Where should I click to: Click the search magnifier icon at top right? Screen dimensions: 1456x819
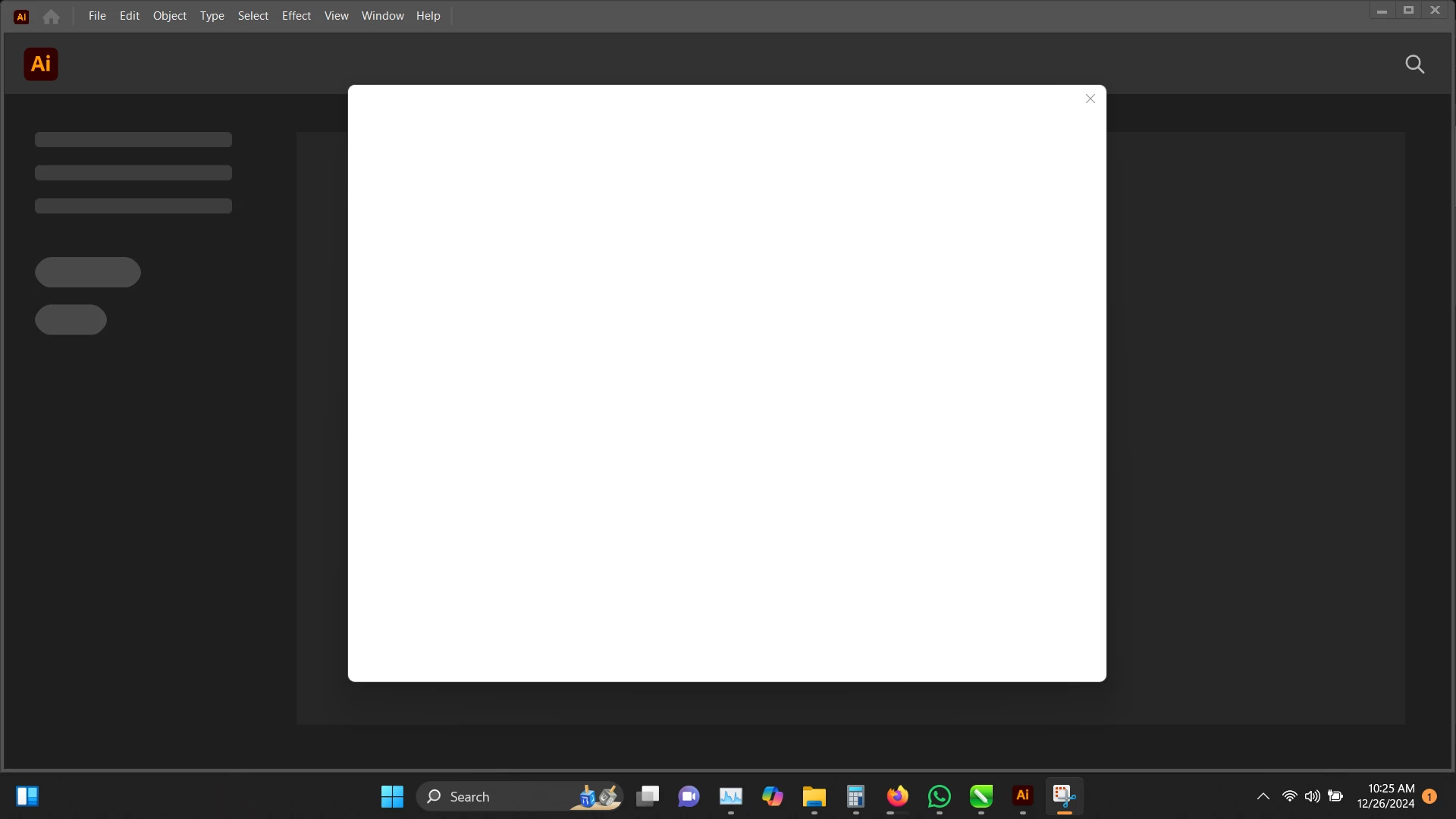(1414, 64)
